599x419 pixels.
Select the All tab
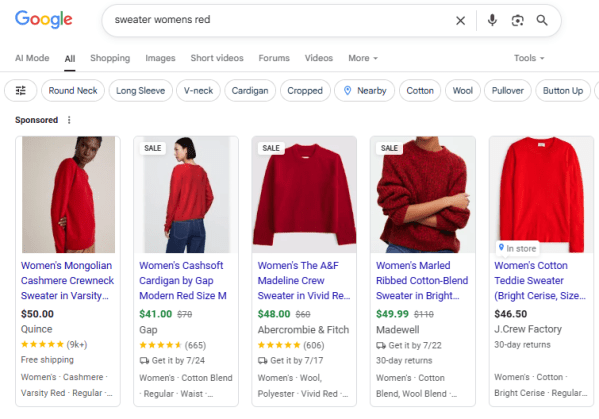tap(70, 58)
